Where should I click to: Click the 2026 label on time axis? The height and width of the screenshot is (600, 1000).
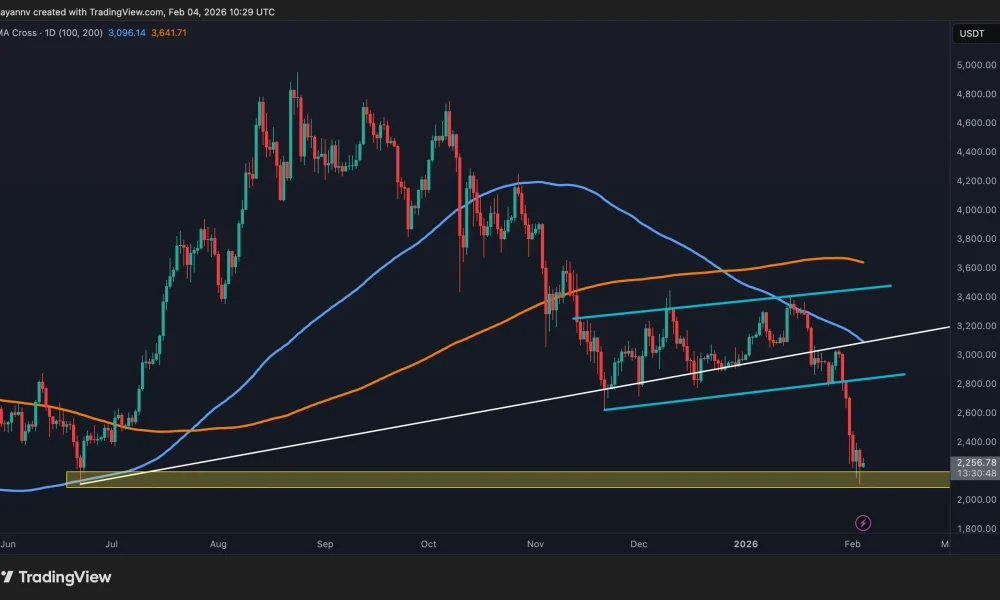click(745, 544)
